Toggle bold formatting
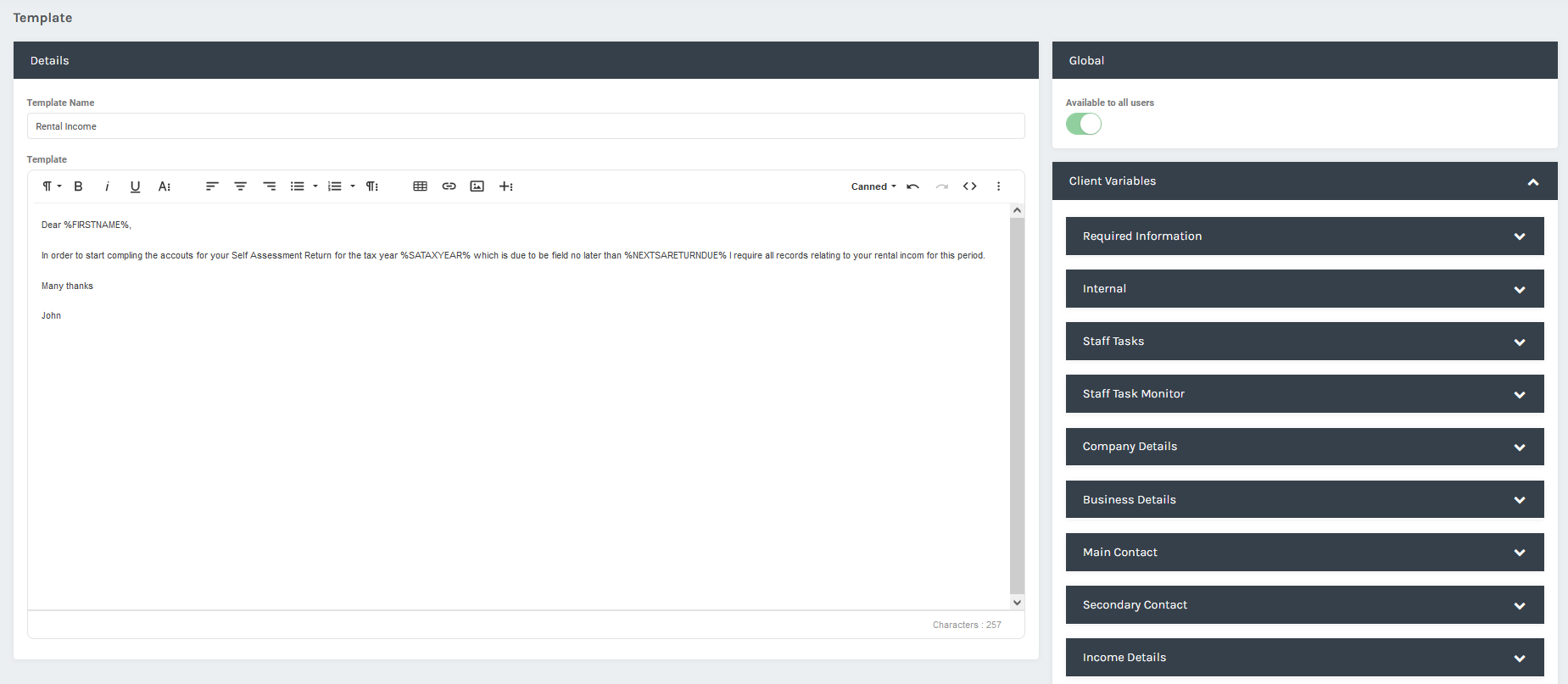 78,186
